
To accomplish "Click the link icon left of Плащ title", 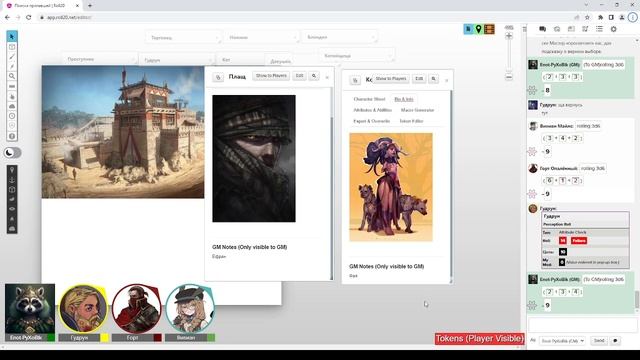I will click(218, 77).
